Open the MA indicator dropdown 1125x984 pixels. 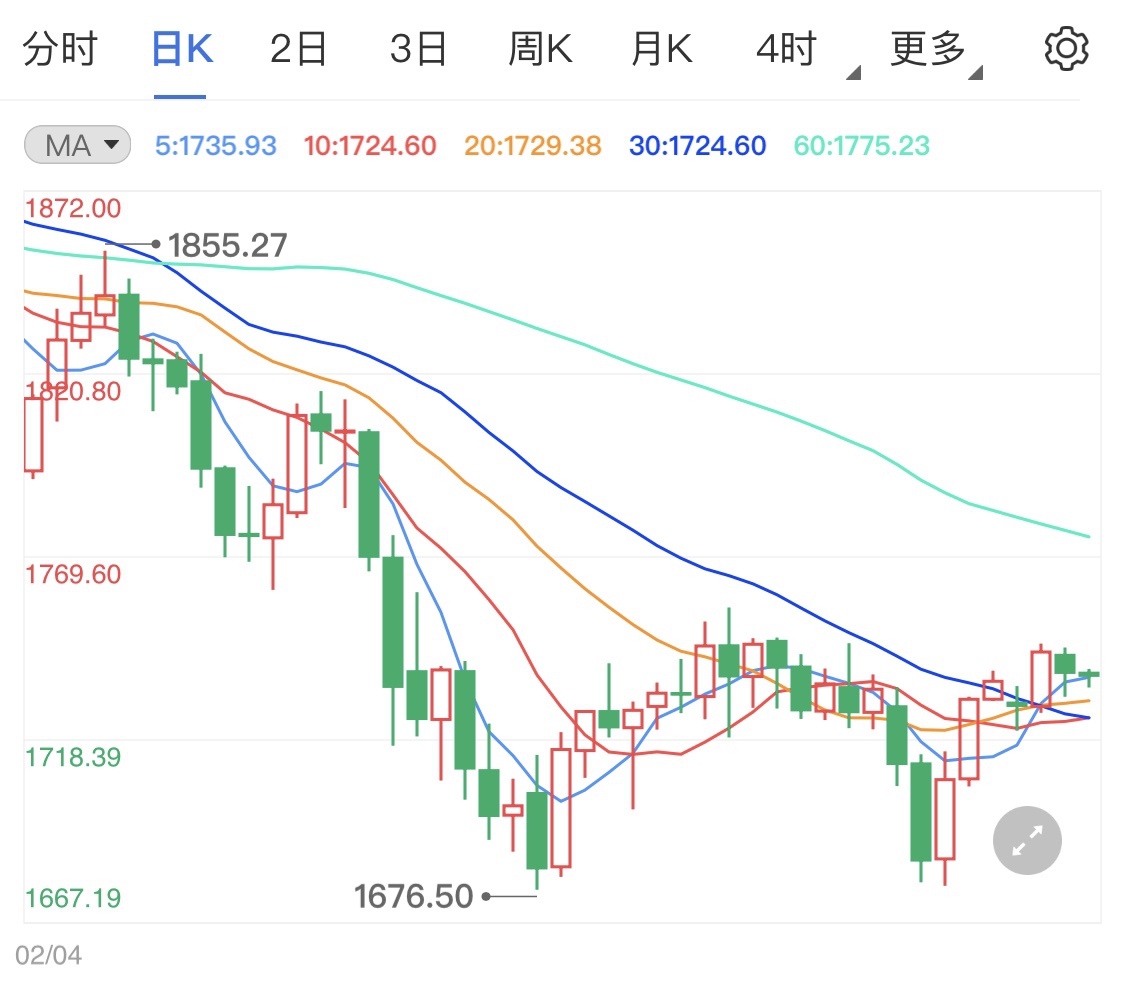click(77, 145)
